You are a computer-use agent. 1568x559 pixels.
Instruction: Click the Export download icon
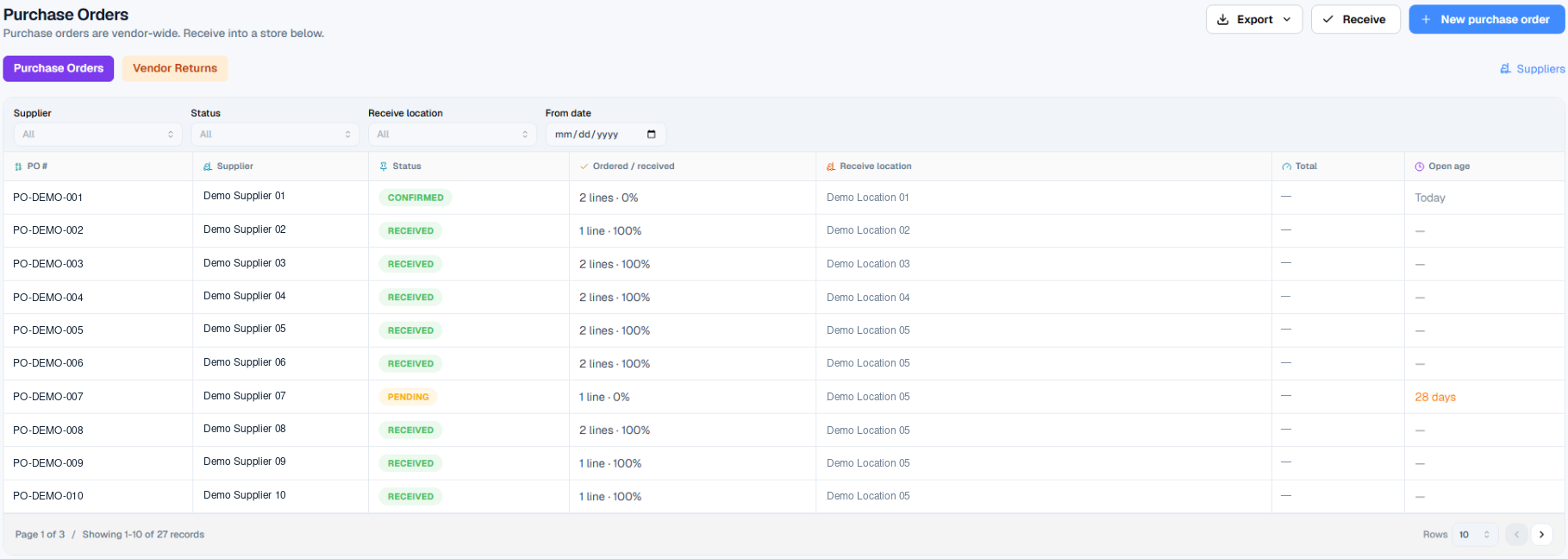coord(1223,19)
